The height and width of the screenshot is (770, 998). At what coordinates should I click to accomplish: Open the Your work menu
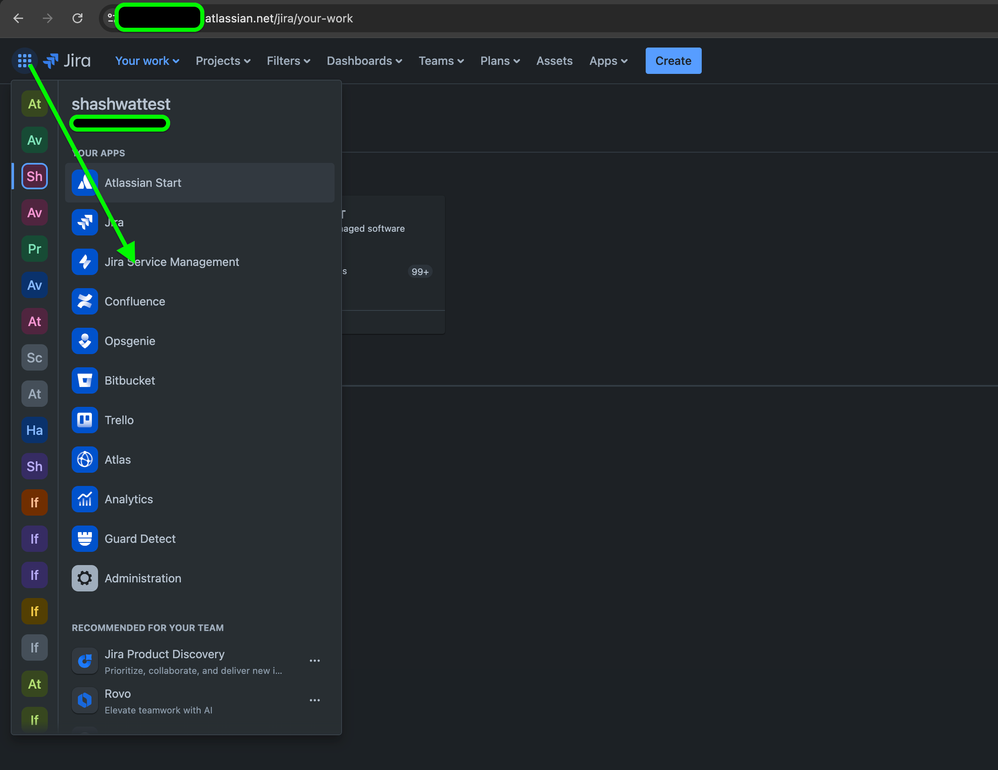pos(146,60)
